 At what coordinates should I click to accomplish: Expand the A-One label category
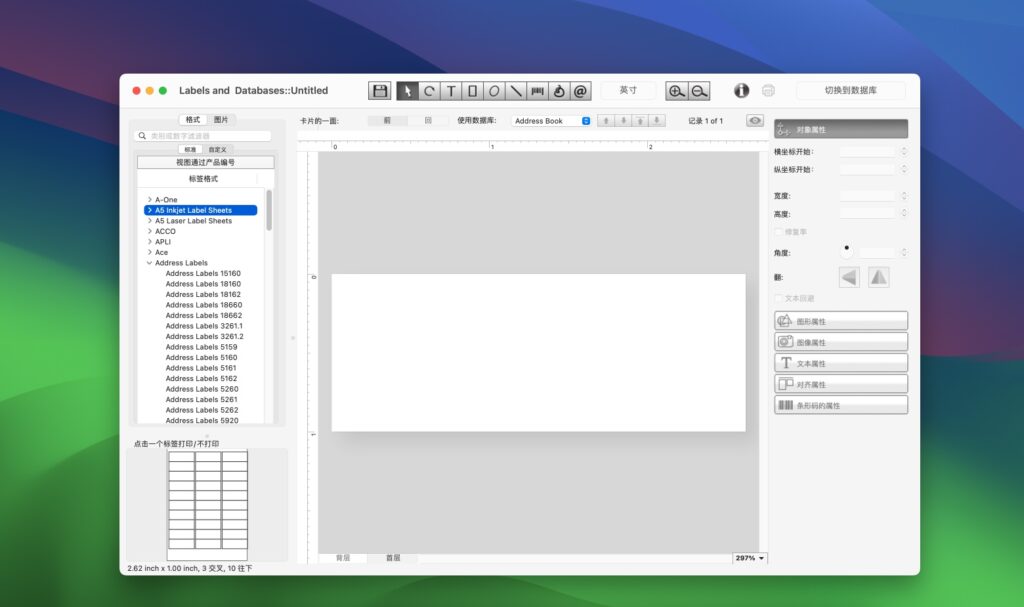coord(150,199)
